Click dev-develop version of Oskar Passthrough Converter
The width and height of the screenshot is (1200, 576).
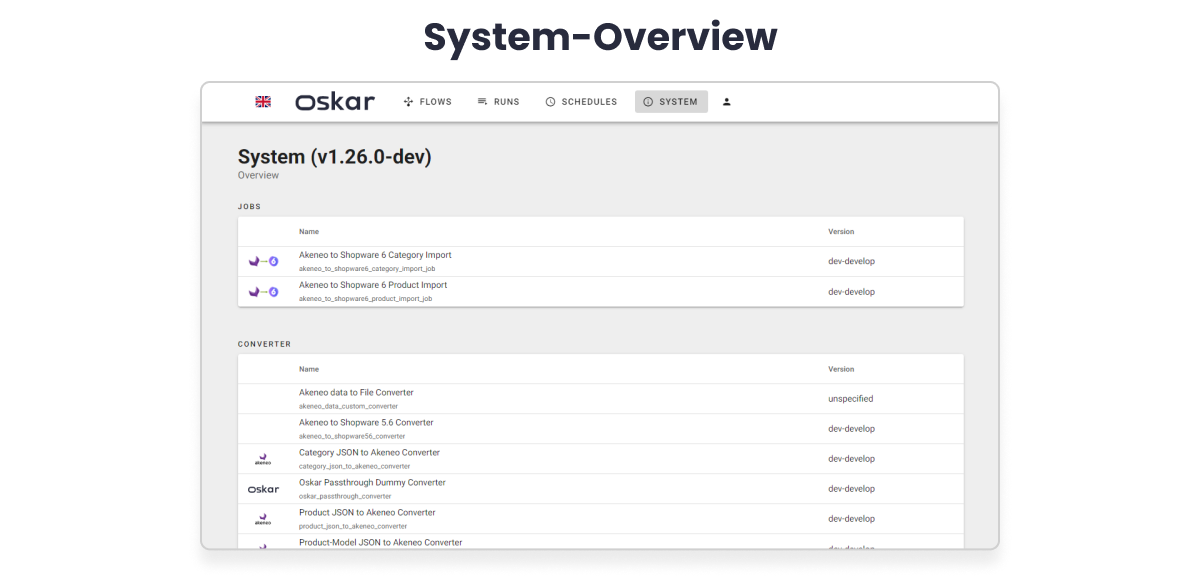(852, 489)
